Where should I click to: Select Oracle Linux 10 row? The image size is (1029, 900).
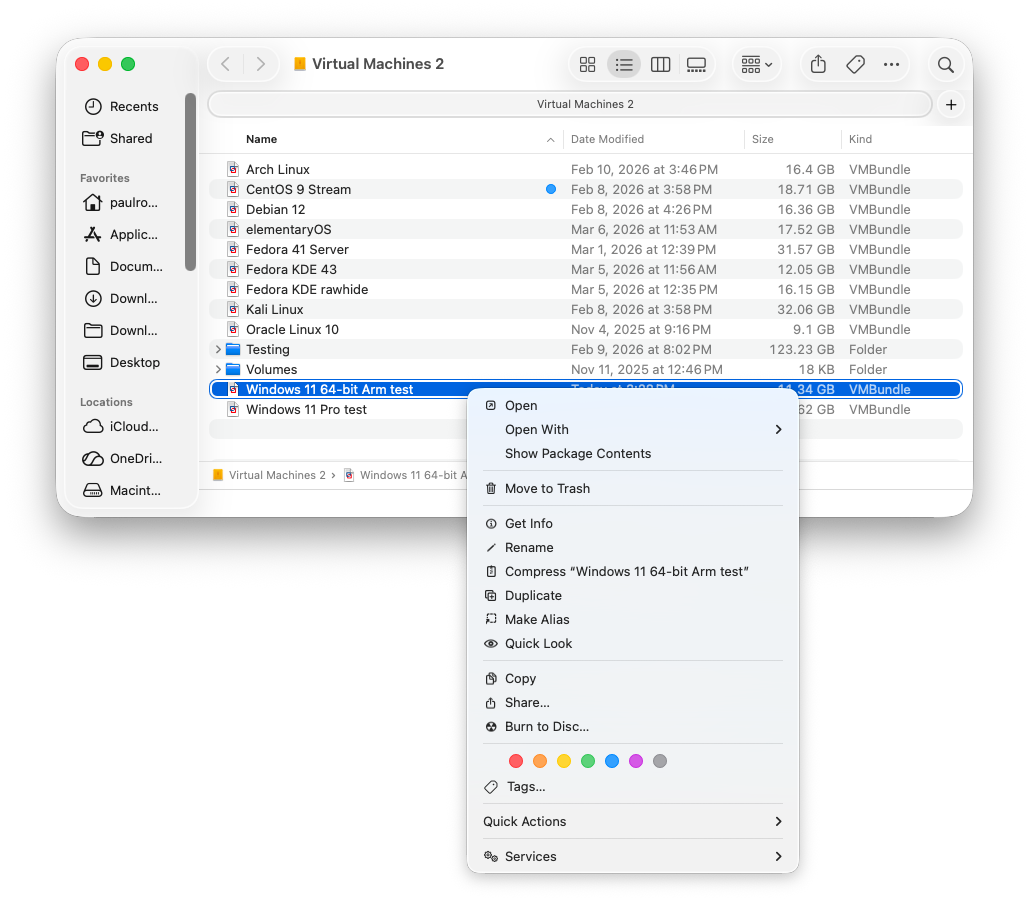point(585,330)
